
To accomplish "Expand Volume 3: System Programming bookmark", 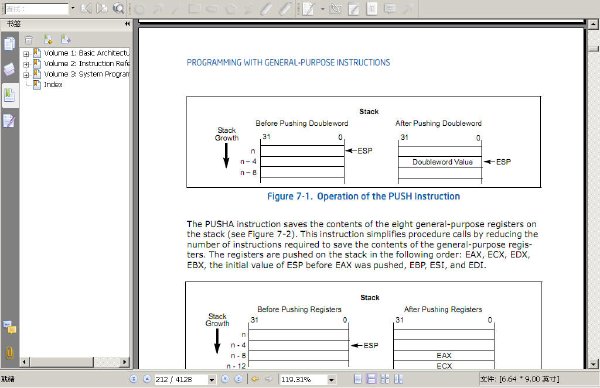I will coord(26,75).
